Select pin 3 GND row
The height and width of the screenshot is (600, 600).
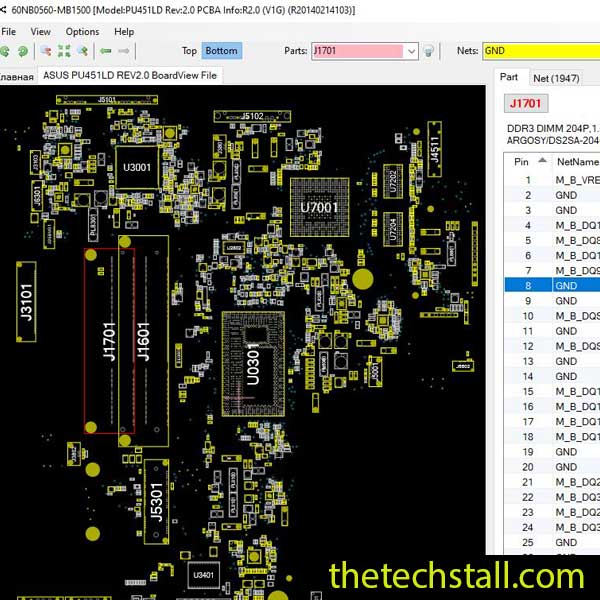point(552,210)
